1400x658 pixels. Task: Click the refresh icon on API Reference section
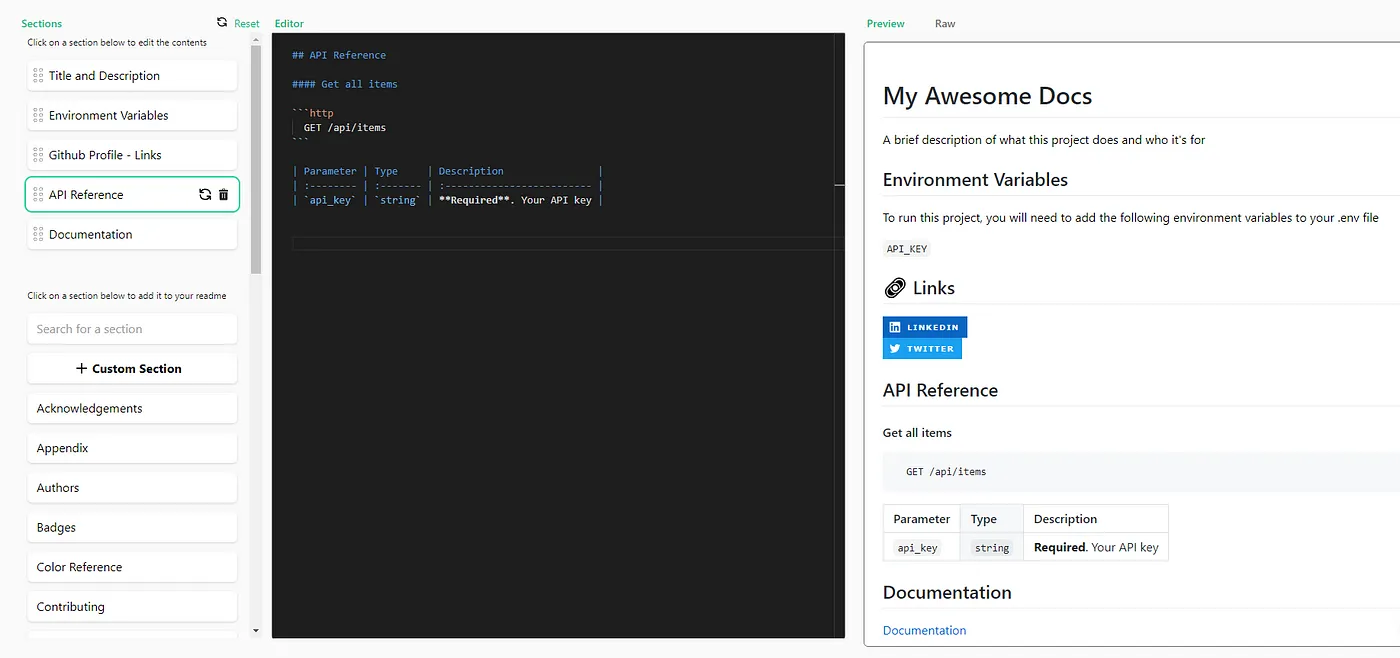coord(205,195)
